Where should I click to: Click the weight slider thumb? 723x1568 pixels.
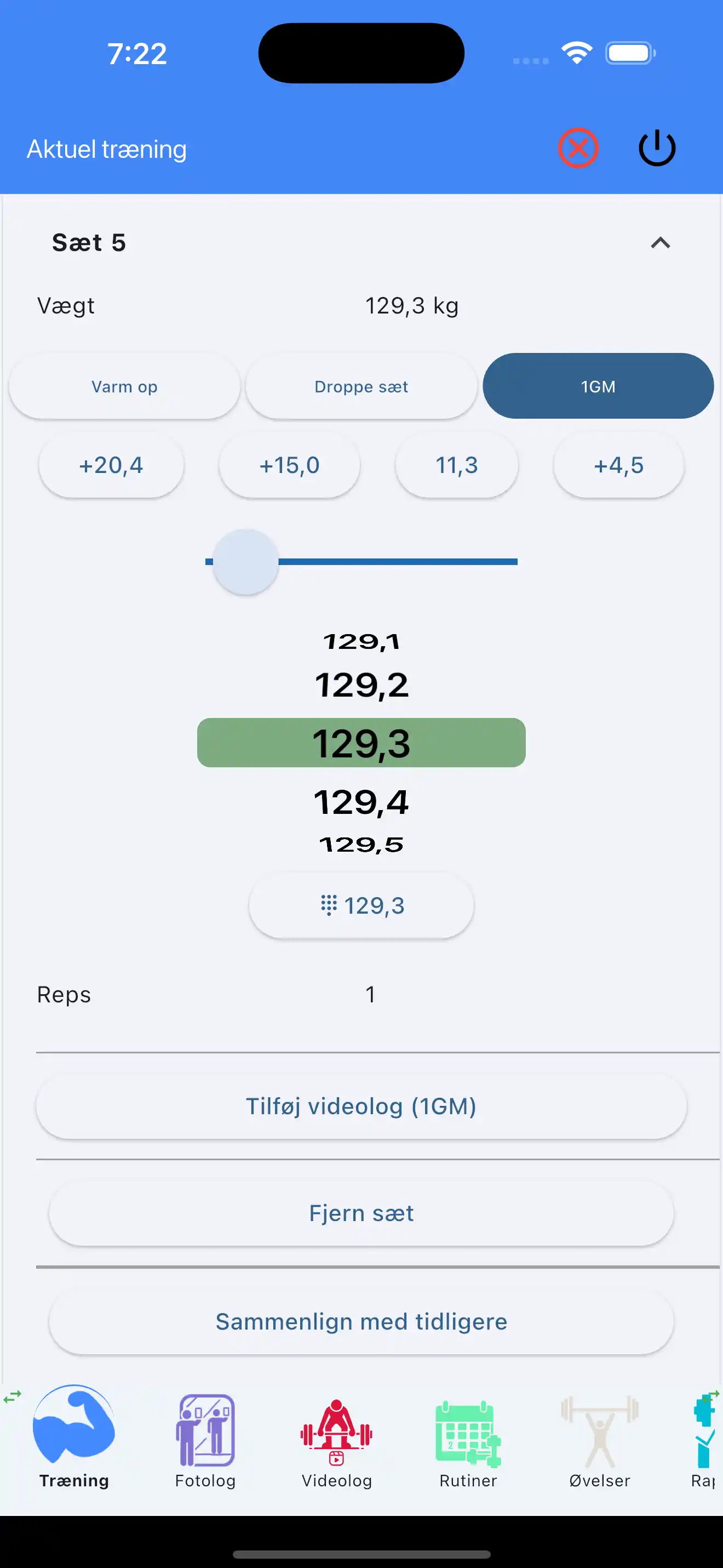pyautogui.click(x=246, y=561)
